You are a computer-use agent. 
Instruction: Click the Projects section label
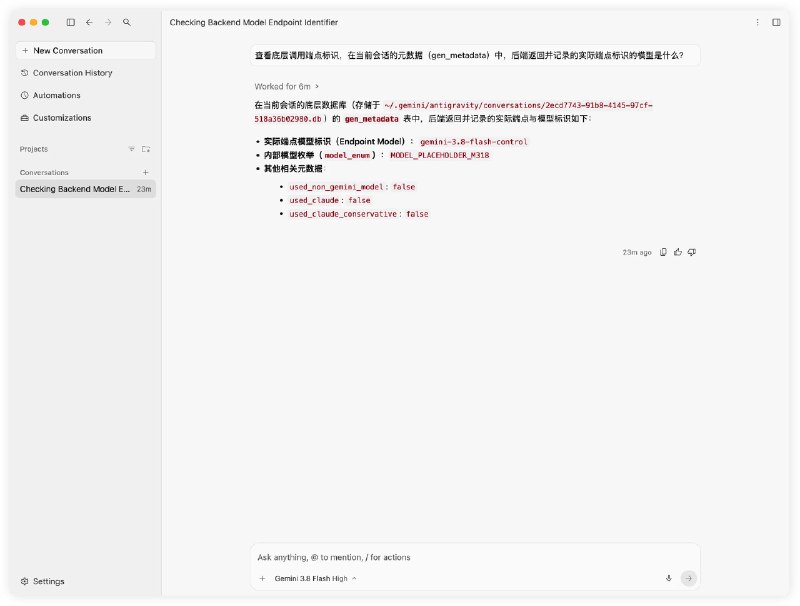(x=34, y=149)
